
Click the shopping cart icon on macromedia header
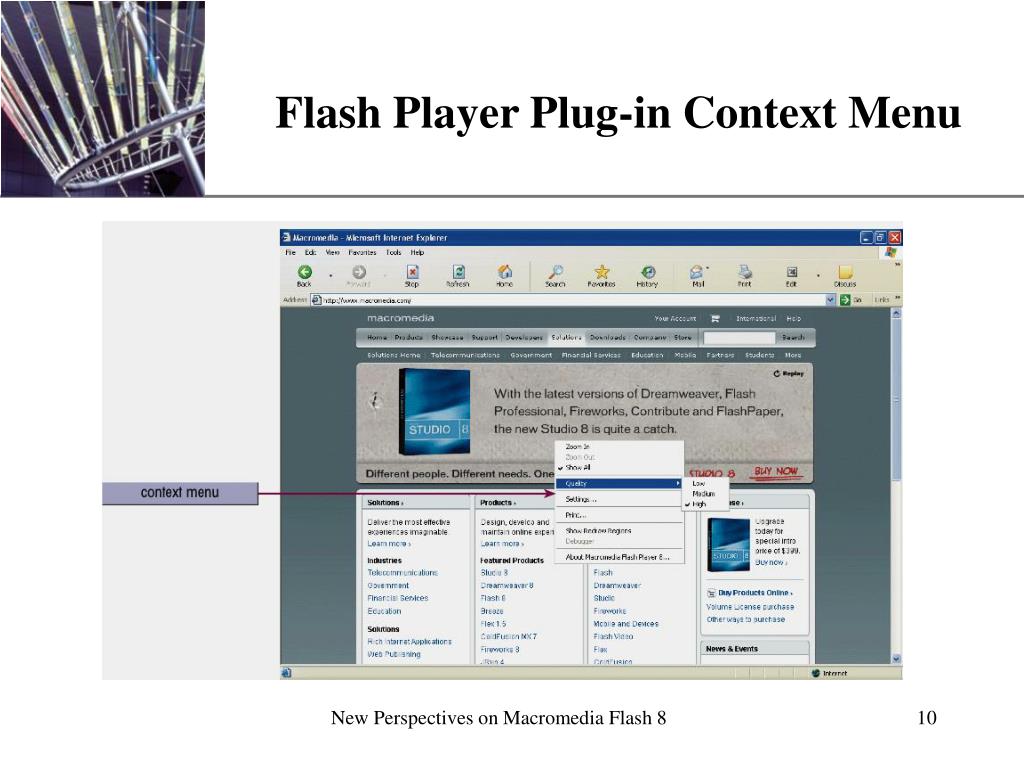[715, 319]
